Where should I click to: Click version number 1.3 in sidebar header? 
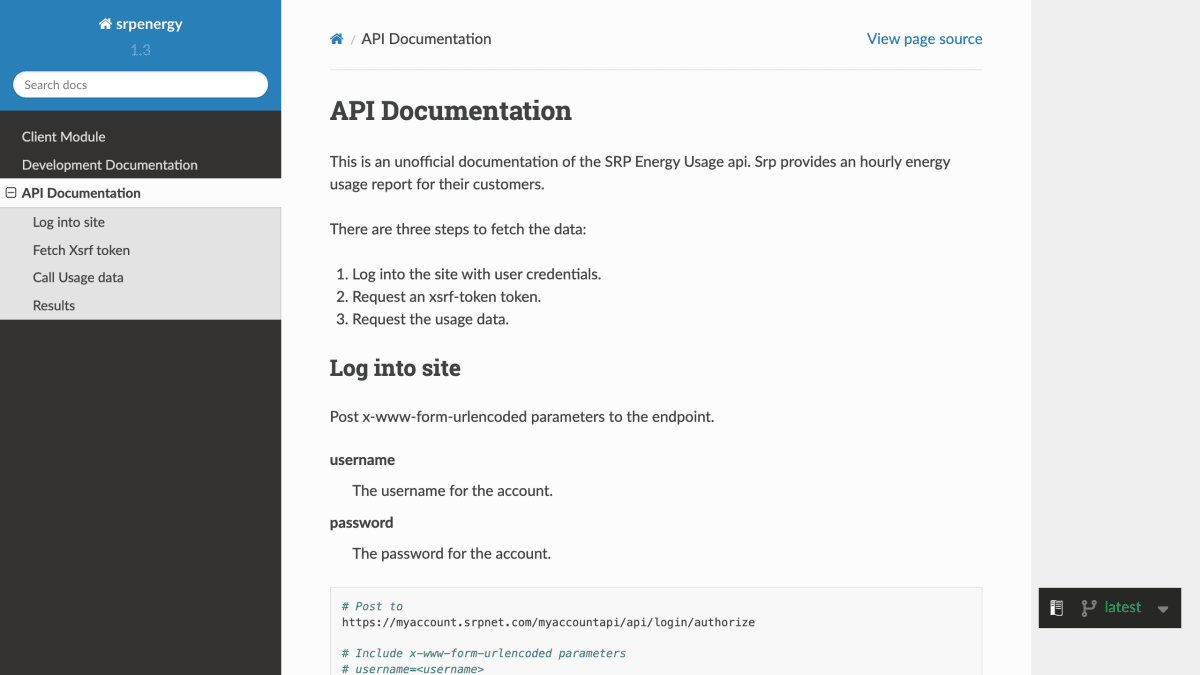tap(140, 49)
